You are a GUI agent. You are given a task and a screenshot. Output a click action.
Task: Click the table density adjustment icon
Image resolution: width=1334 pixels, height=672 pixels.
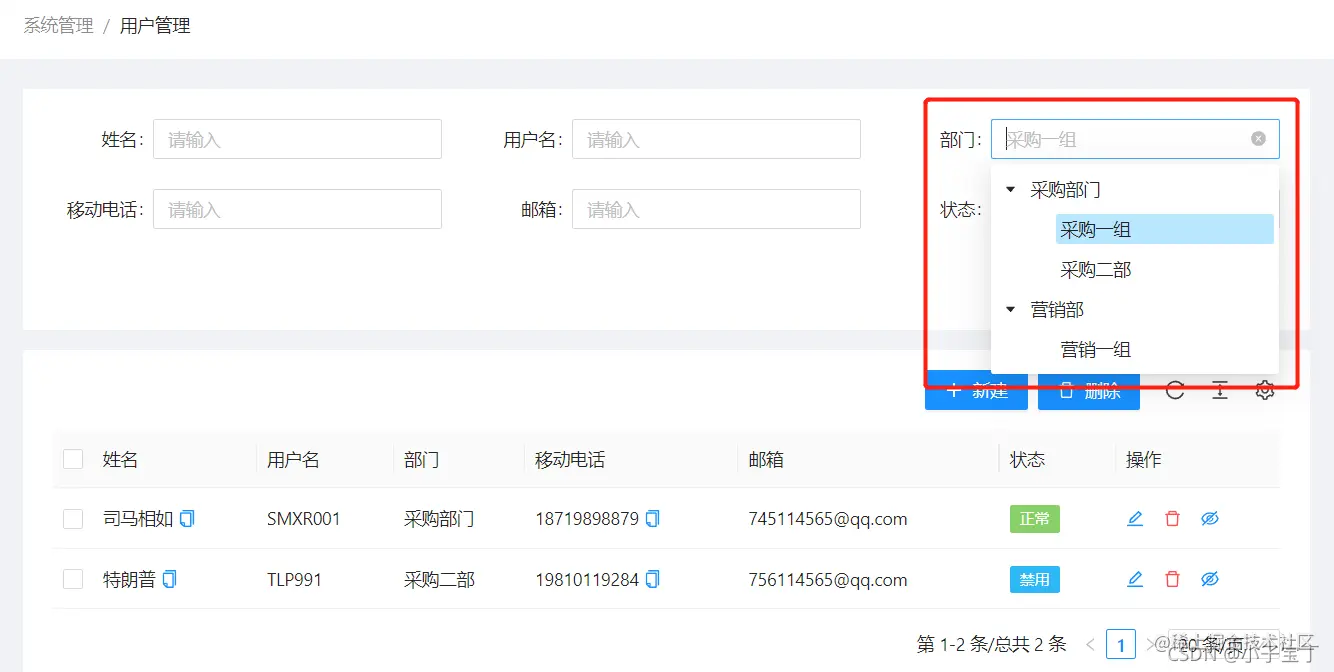(1220, 390)
